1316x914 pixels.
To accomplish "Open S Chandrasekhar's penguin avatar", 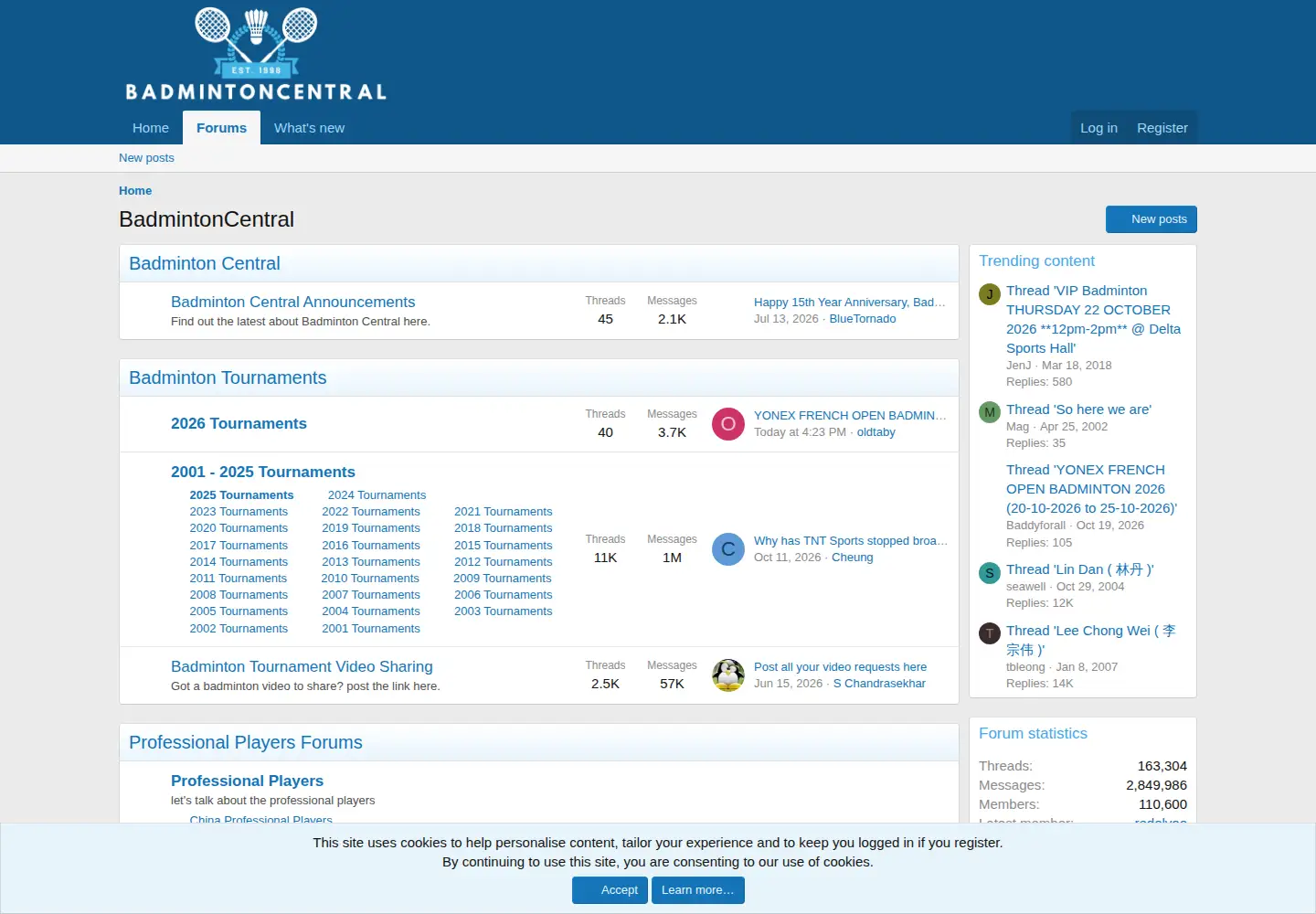I will point(728,675).
